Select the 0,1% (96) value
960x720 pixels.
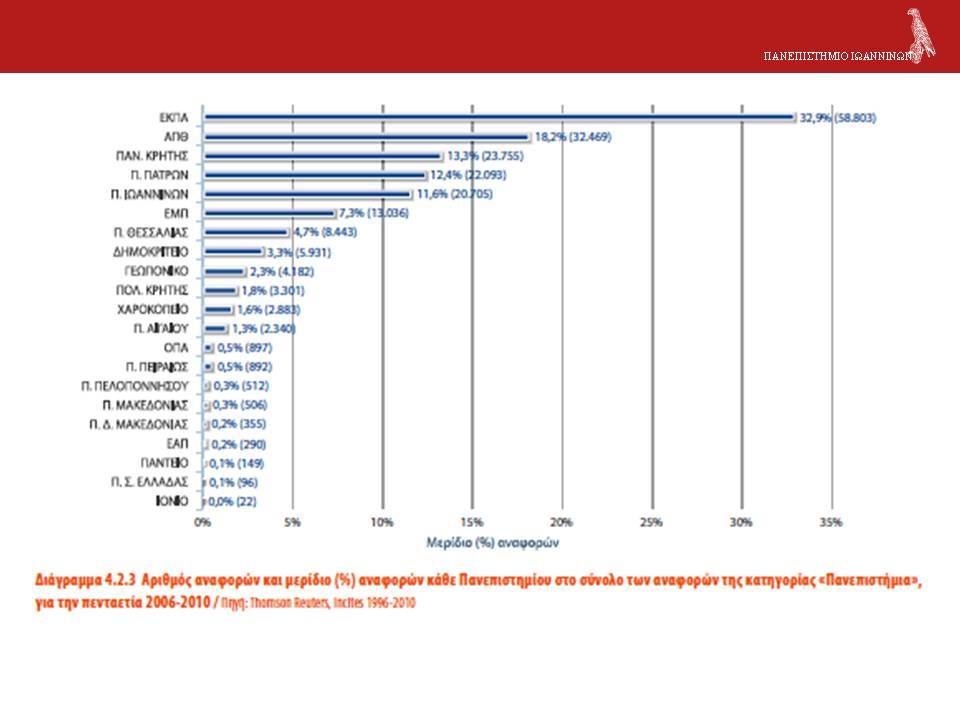(x=233, y=482)
